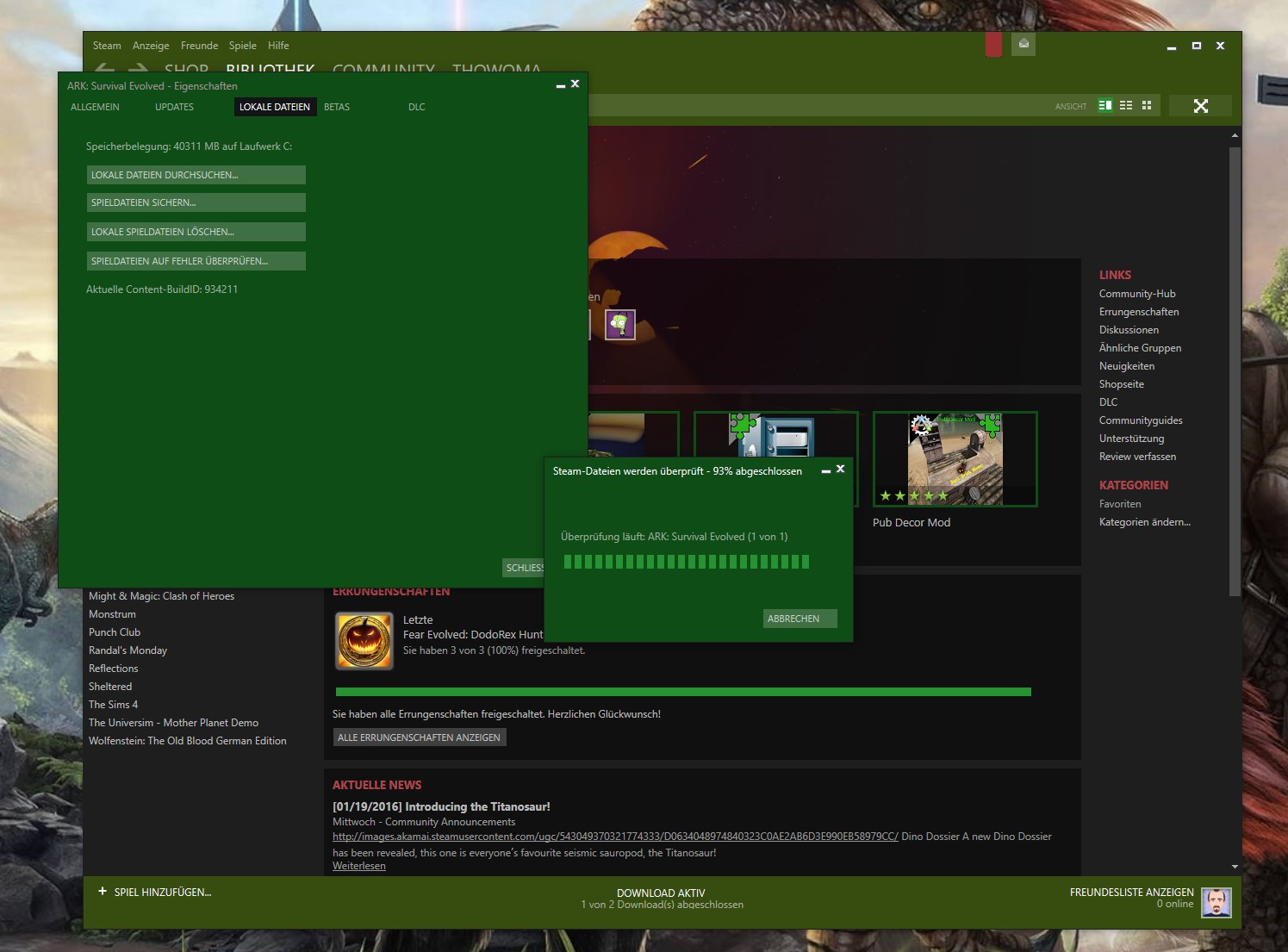Image resolution: width=1288 pixels, height=952 pixels.
Task: Open the Communityguides link
Action: tap(1141, 420)
